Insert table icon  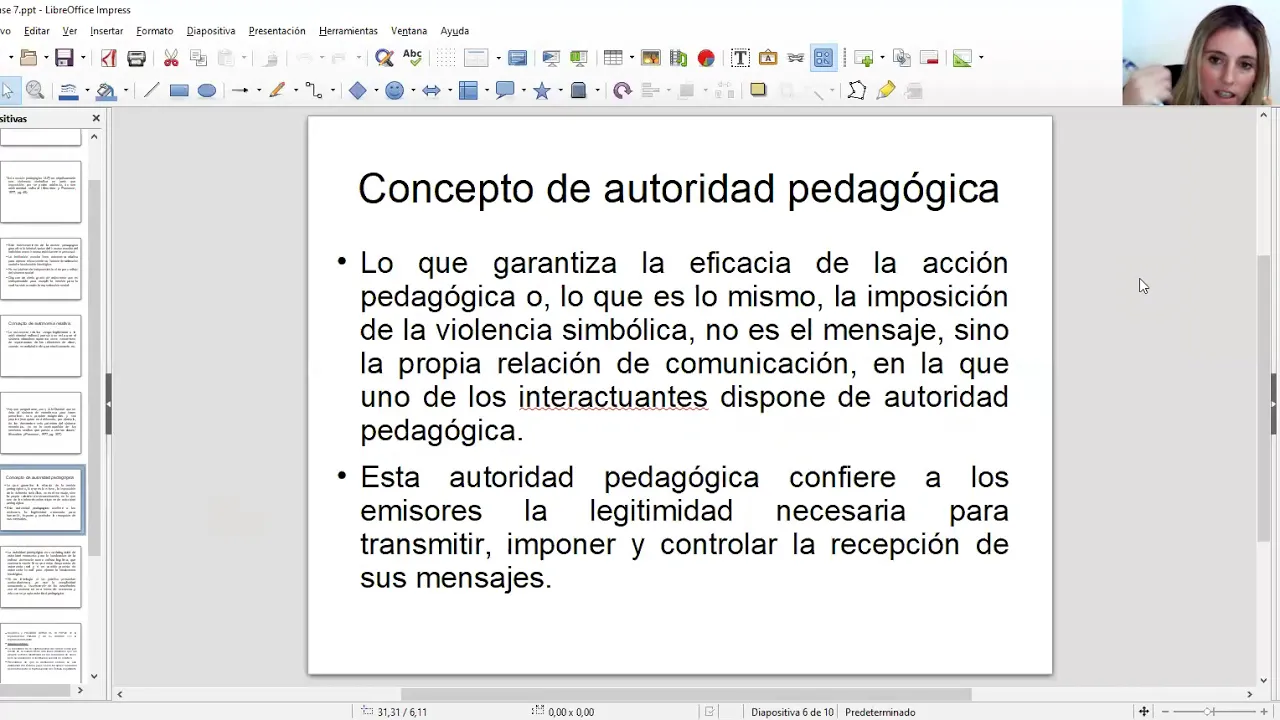pyautogui.click(x=612, y=58)
